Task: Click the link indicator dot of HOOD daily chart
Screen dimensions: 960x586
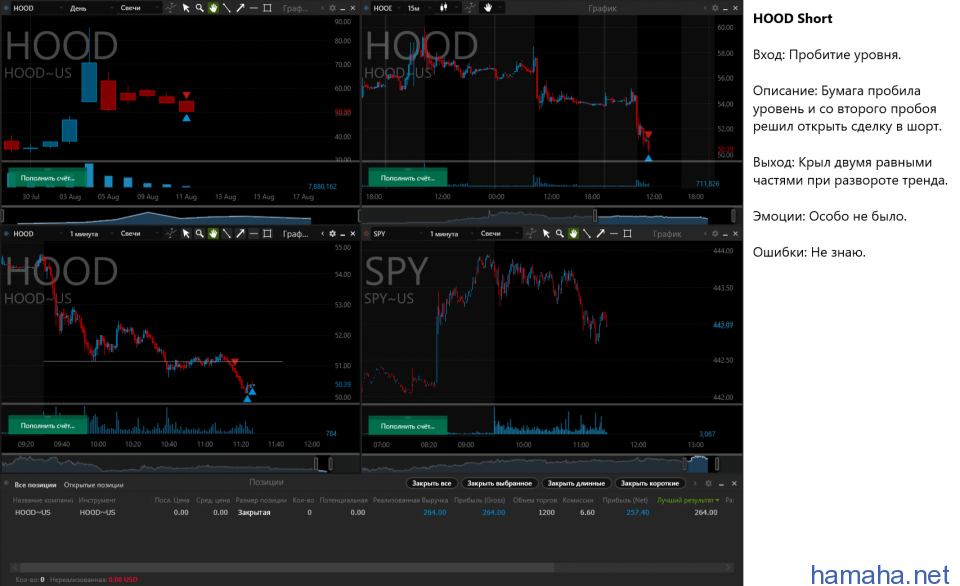Action: click(7, 8)
